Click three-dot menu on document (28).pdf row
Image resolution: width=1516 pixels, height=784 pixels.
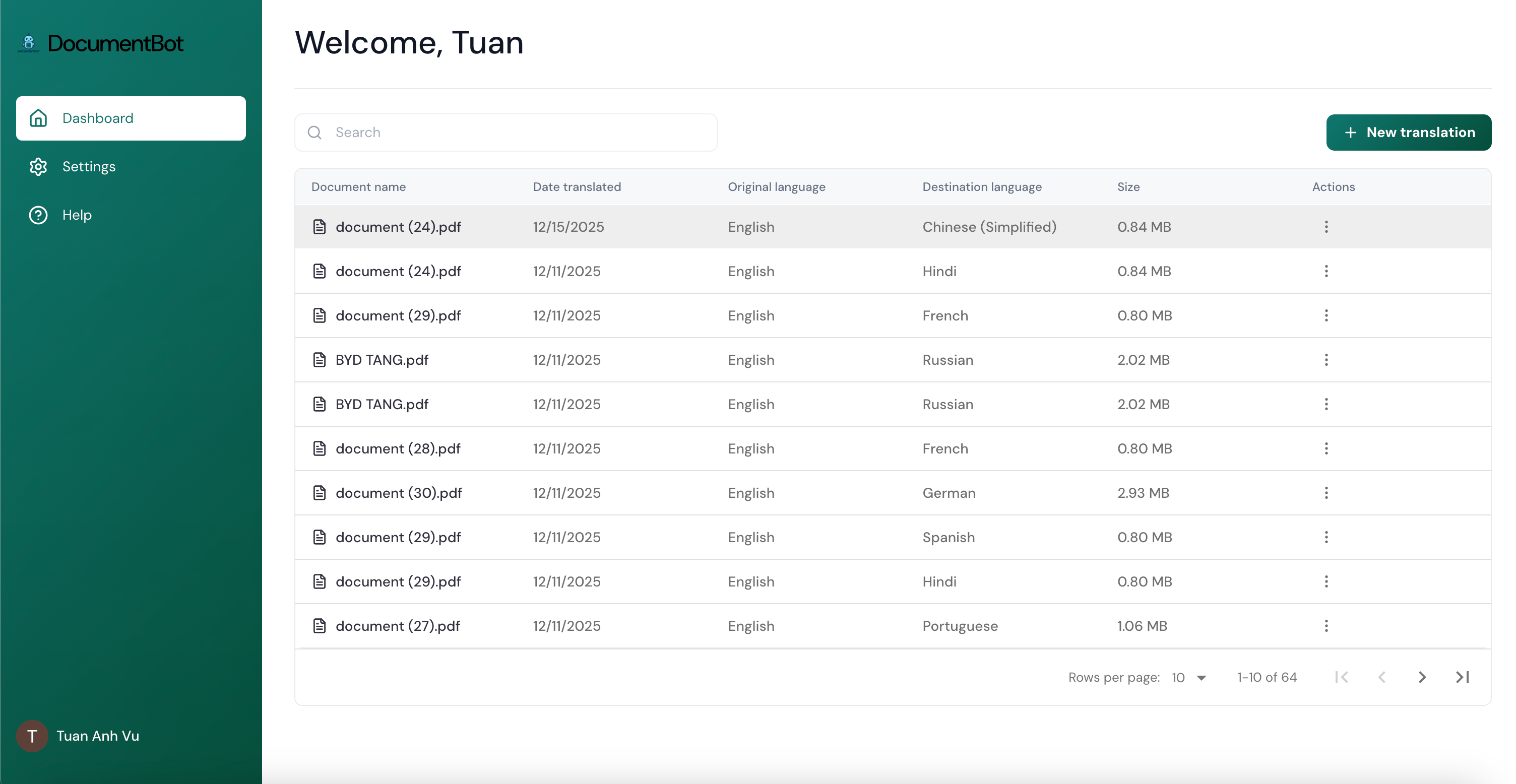tap(1326, 449)
